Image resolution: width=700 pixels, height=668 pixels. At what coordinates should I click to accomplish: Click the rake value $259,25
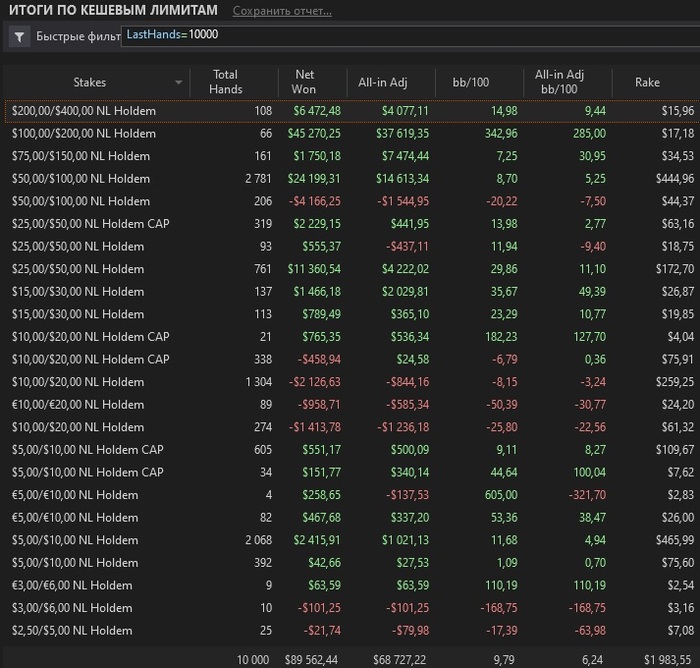click(x=675, y=382)
